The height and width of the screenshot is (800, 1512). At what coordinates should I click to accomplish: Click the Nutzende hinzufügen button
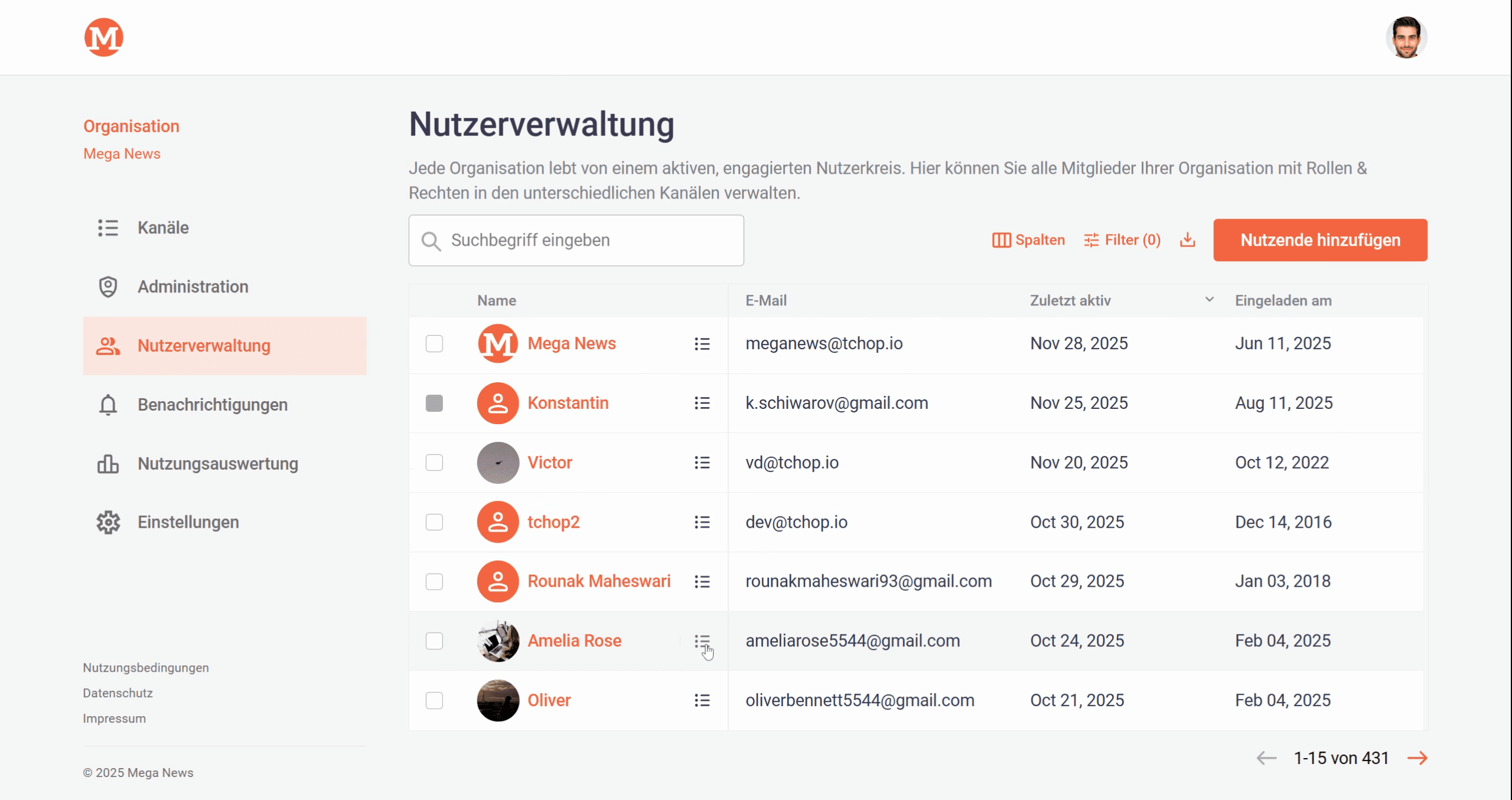pyautogui.click(x=1320, y=240)
